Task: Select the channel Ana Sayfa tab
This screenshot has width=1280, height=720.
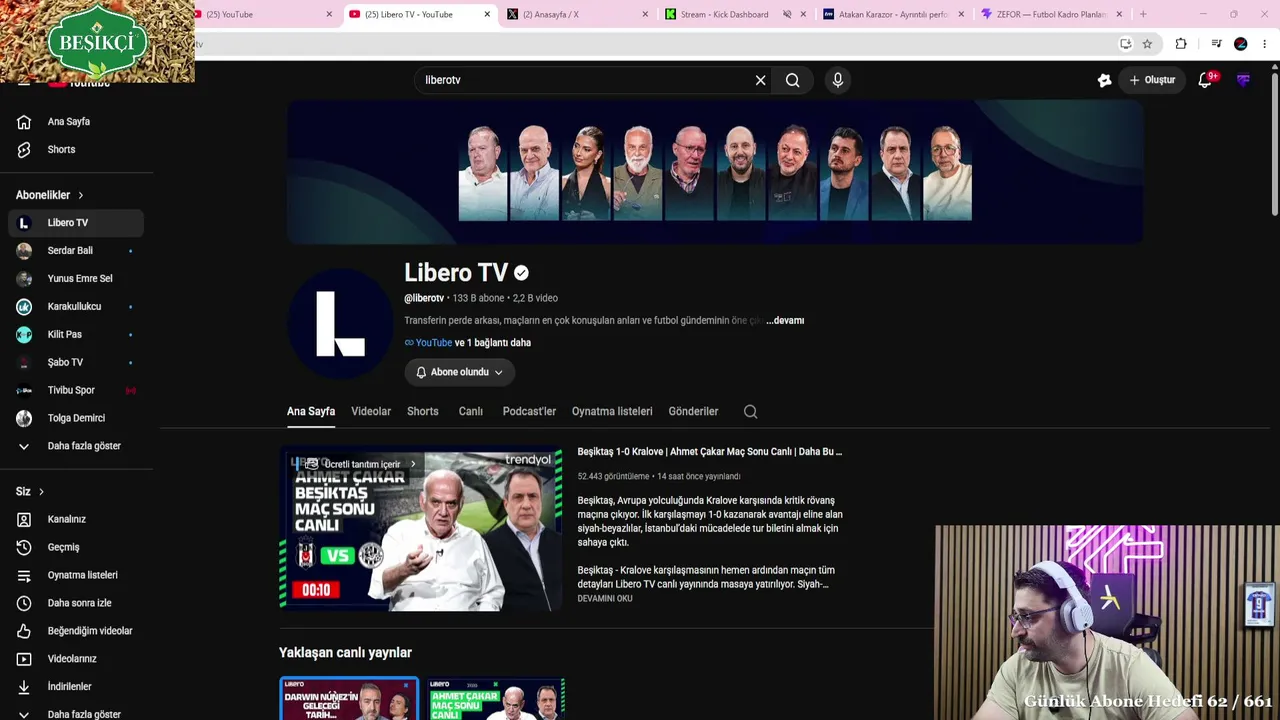Action: [311, 412]
